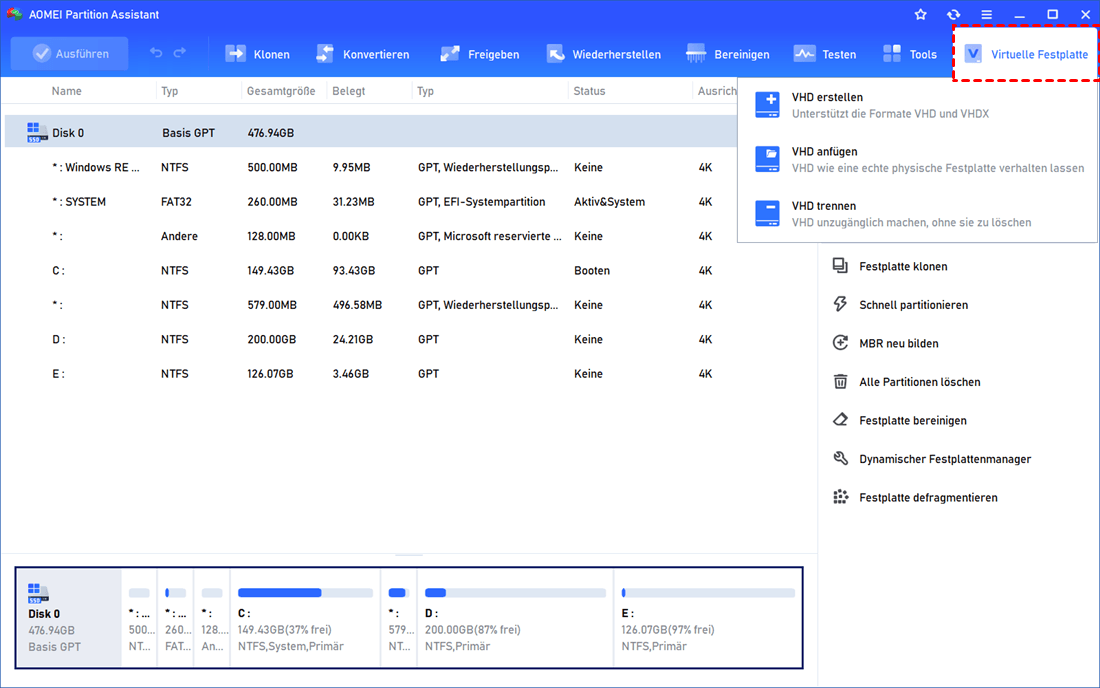
Task: Click the wrench Dynamischer Festplattenmanager icon
Action: tap(840, 458)
